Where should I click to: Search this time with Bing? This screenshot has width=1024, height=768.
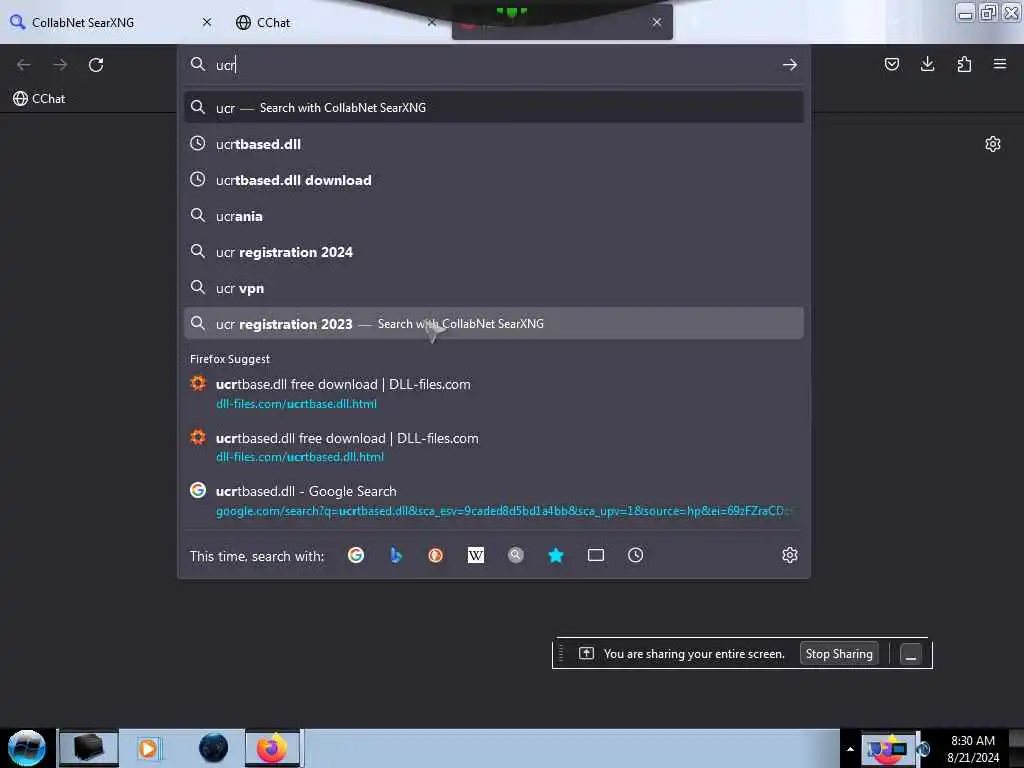396,555
